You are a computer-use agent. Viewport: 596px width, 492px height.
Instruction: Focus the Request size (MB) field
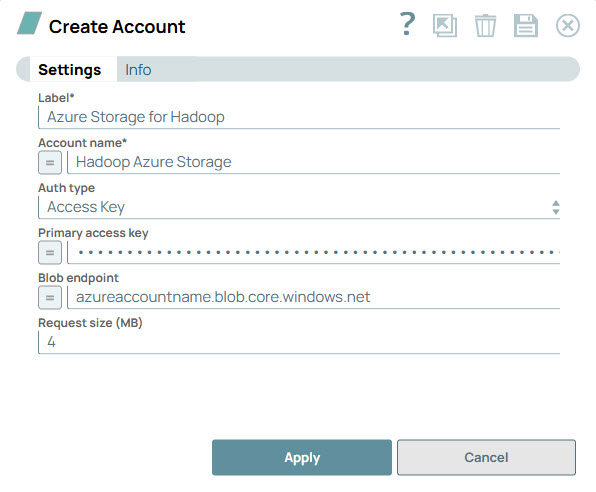point(299,342)
